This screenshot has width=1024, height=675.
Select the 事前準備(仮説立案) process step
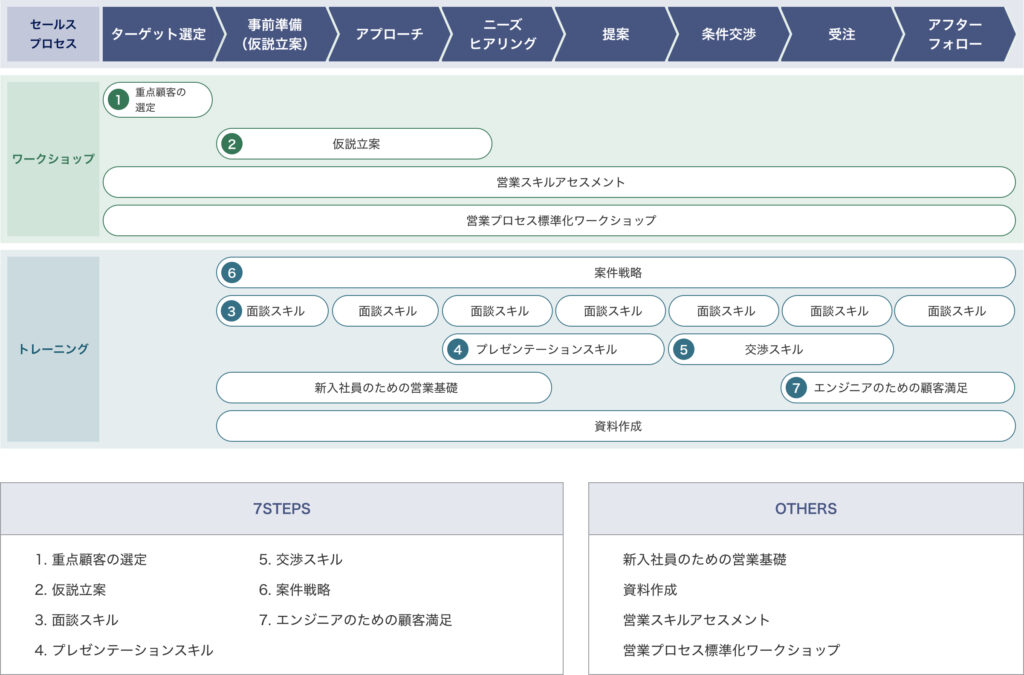click(x=274, y=35)
